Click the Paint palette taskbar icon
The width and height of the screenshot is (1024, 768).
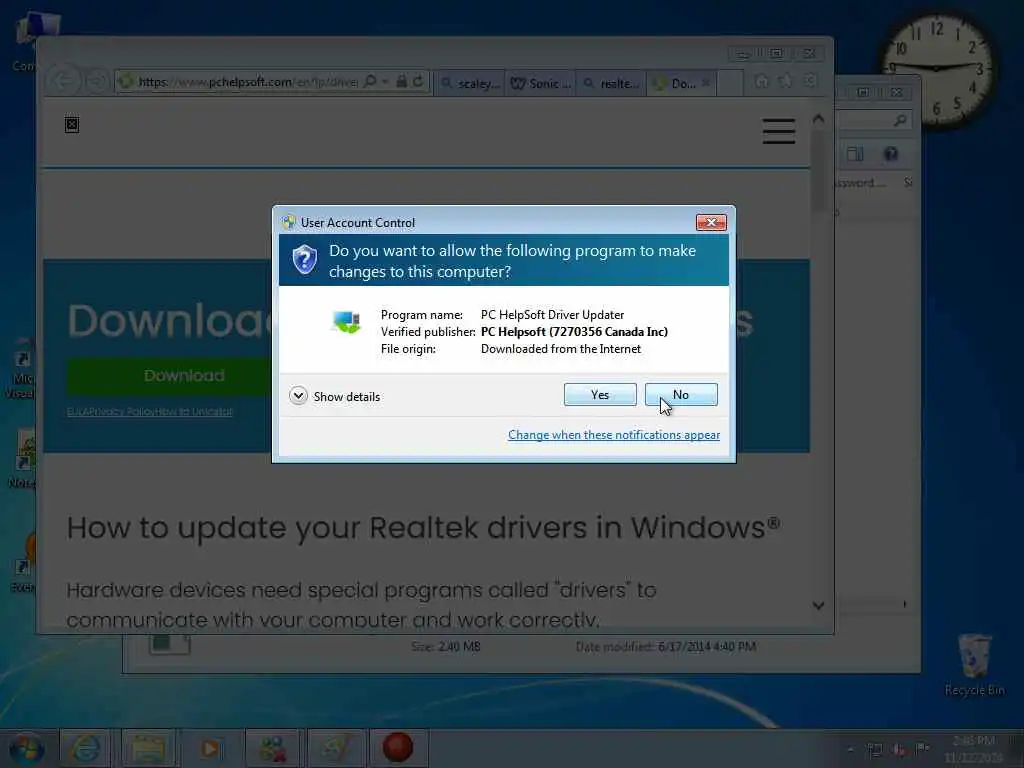tap(334, 748)
